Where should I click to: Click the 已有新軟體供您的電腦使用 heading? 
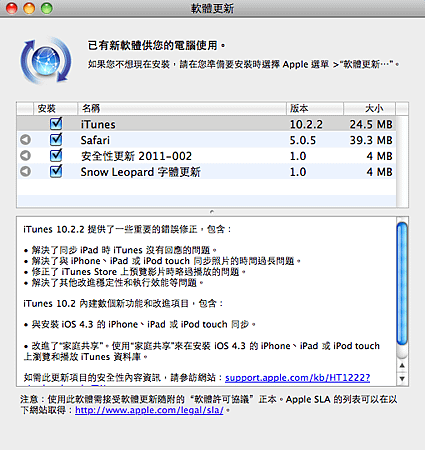tap(156, 45)
